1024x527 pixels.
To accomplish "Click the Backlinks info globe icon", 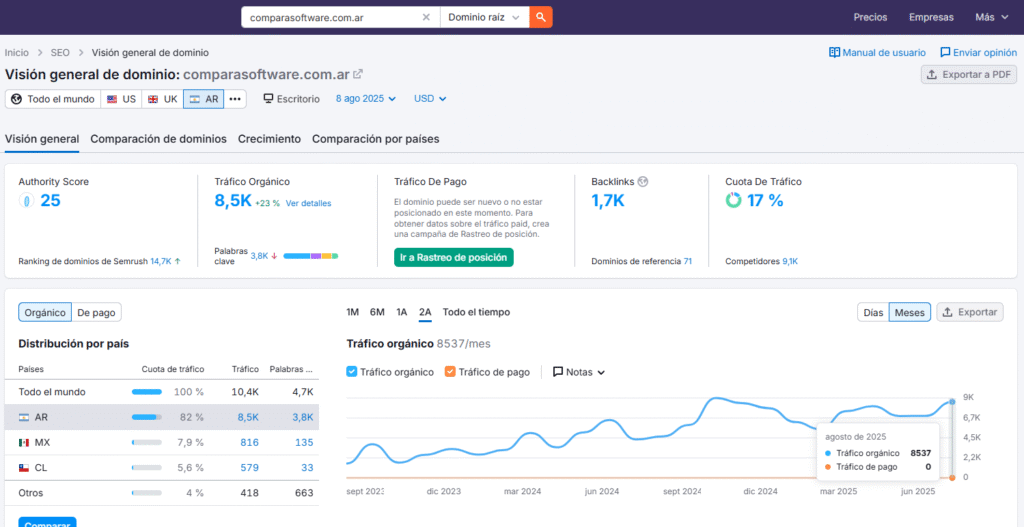I will (643, 182).
